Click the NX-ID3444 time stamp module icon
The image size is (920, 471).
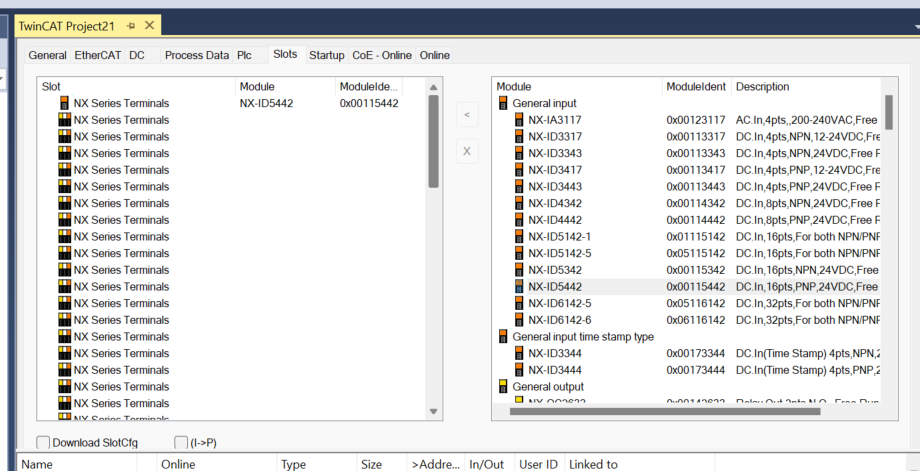tap(519, 370)
